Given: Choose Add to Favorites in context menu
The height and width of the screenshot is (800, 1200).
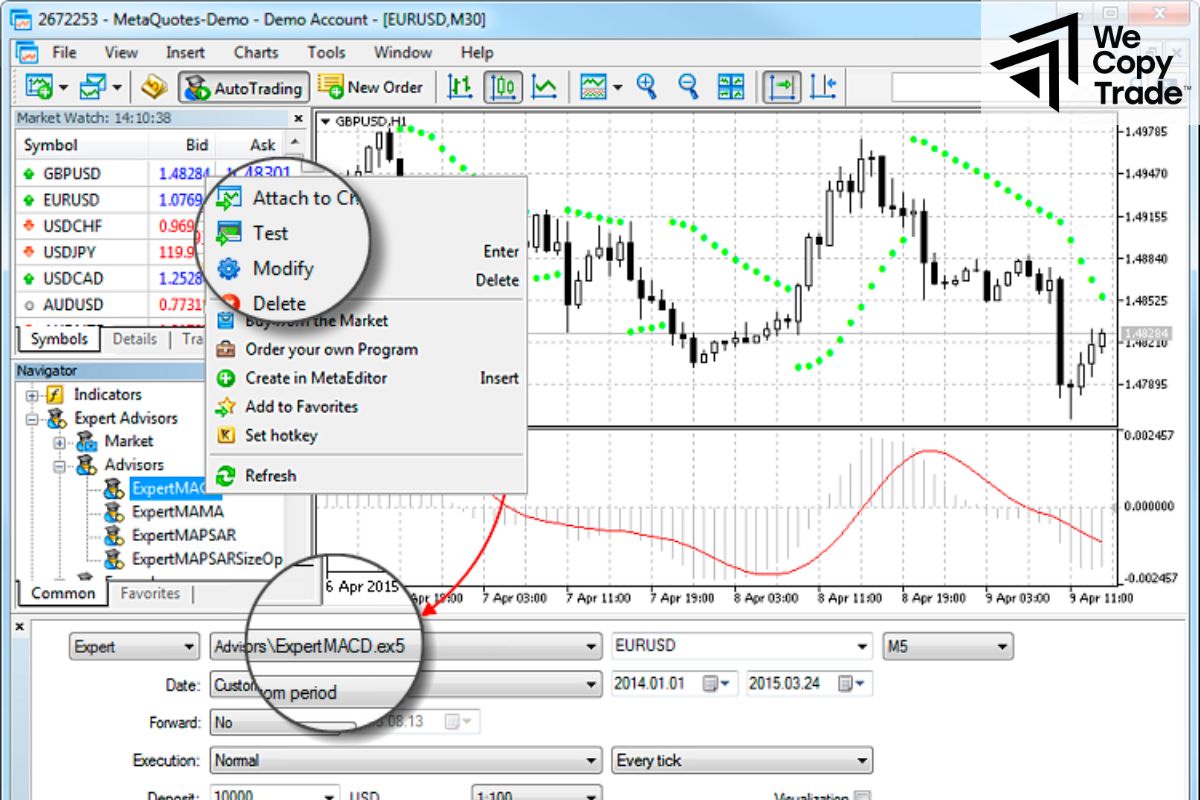Looking at the screenshot, I should [x=301, y=407].
